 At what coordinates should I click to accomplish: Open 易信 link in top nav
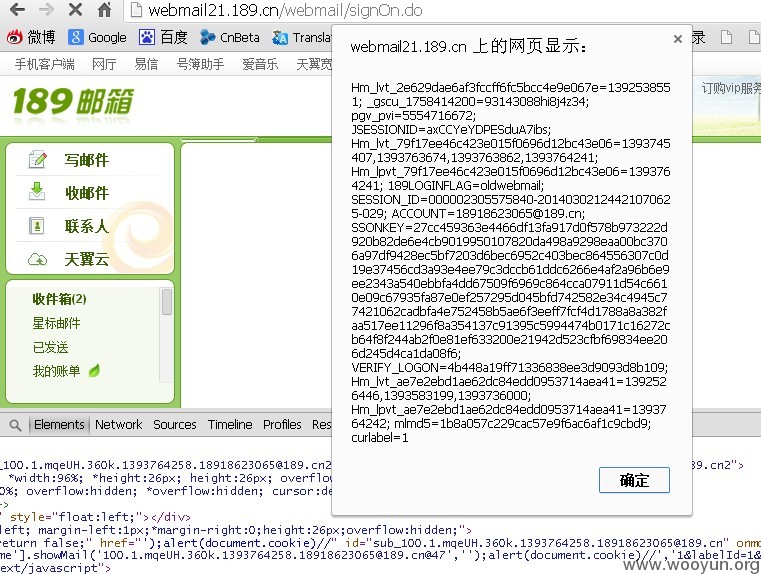[146, 64]
